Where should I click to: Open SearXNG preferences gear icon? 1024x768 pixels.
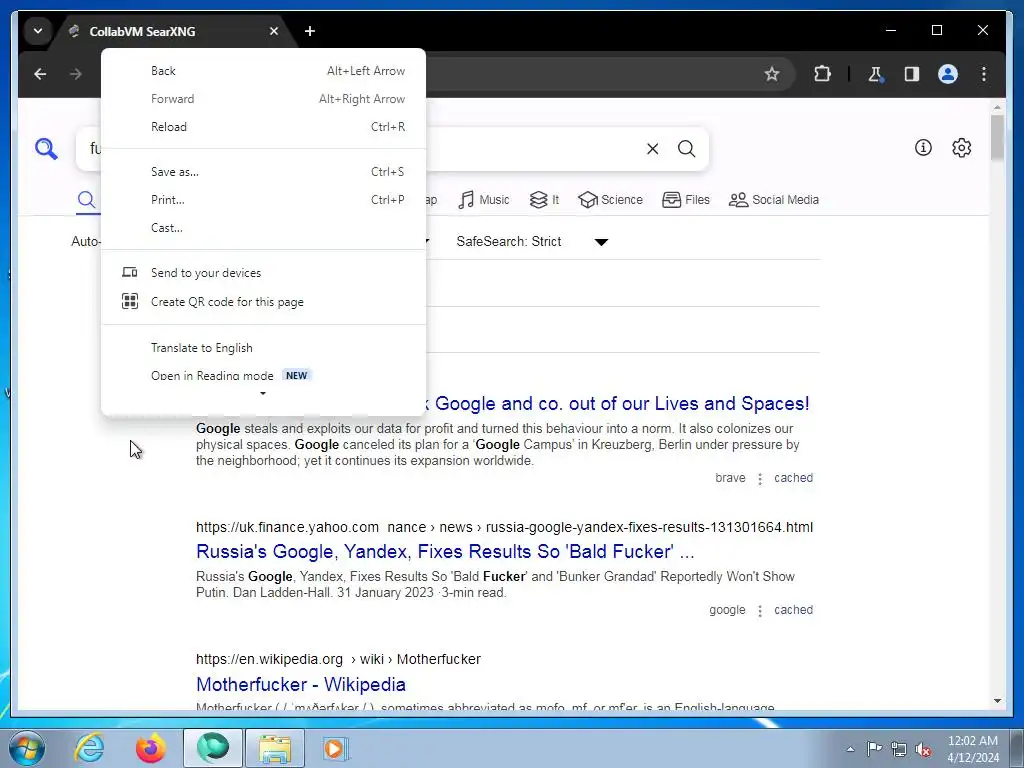click(961, 148)
